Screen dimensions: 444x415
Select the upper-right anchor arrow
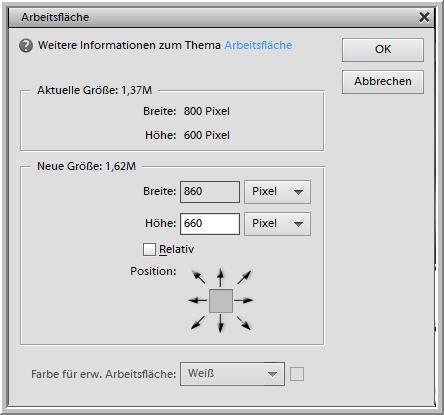(244, 277)
